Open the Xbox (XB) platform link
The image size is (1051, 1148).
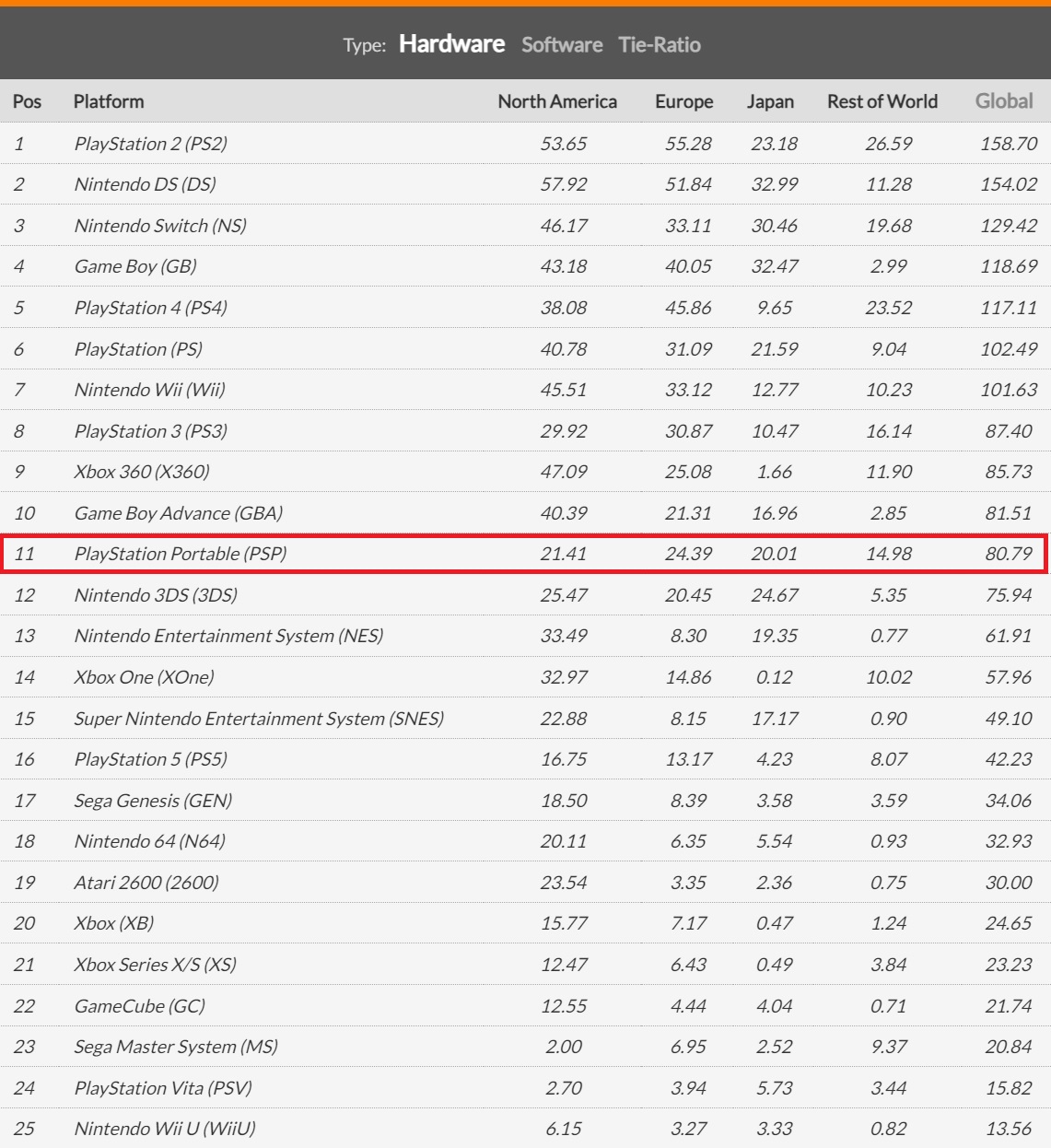114,923
